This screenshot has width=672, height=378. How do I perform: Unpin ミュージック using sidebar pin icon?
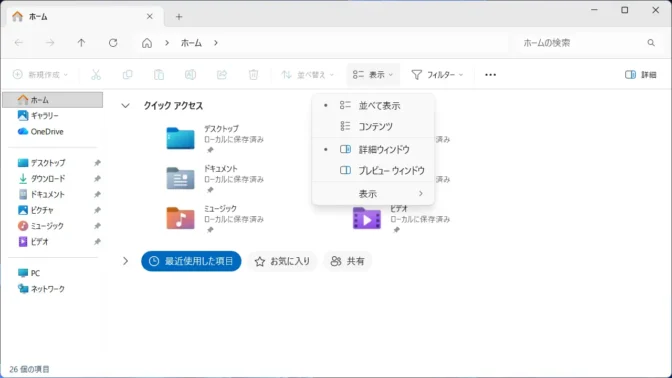click(x=97, y=226)
